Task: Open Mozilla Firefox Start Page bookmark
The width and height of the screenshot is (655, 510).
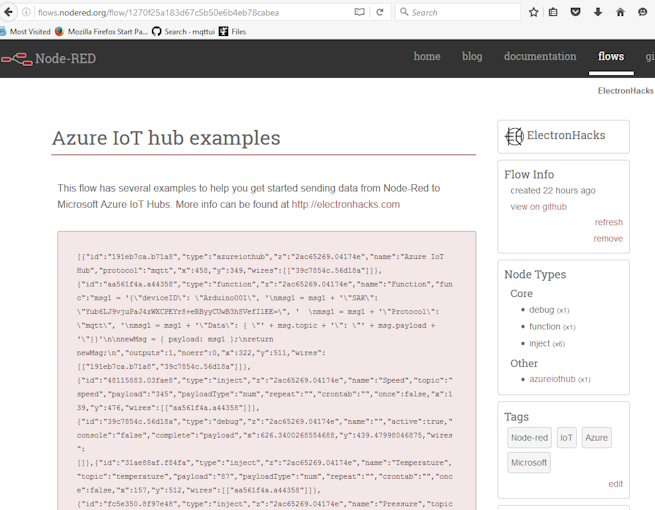Action: [102, 31]
